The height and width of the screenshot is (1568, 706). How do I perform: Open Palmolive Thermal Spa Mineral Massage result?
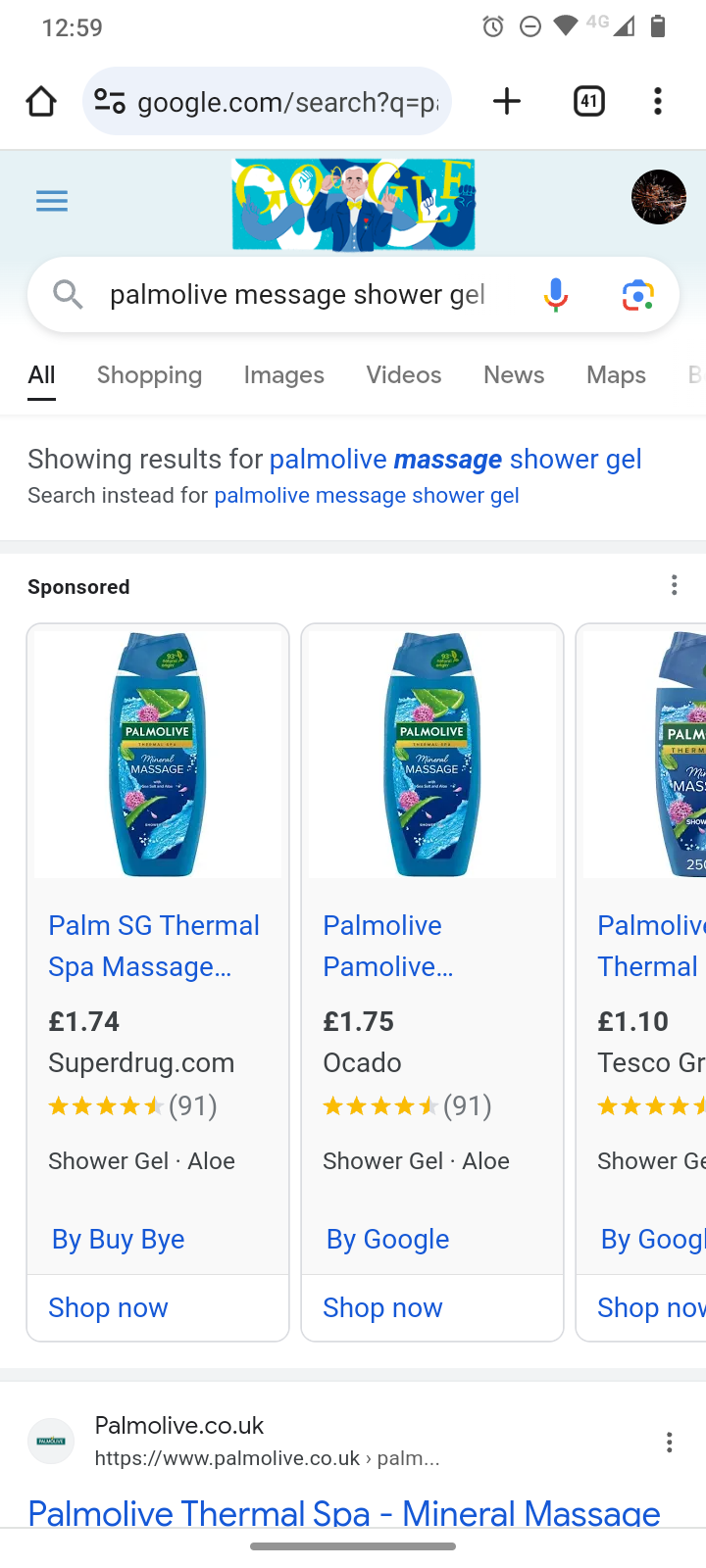coord(343,1512)
